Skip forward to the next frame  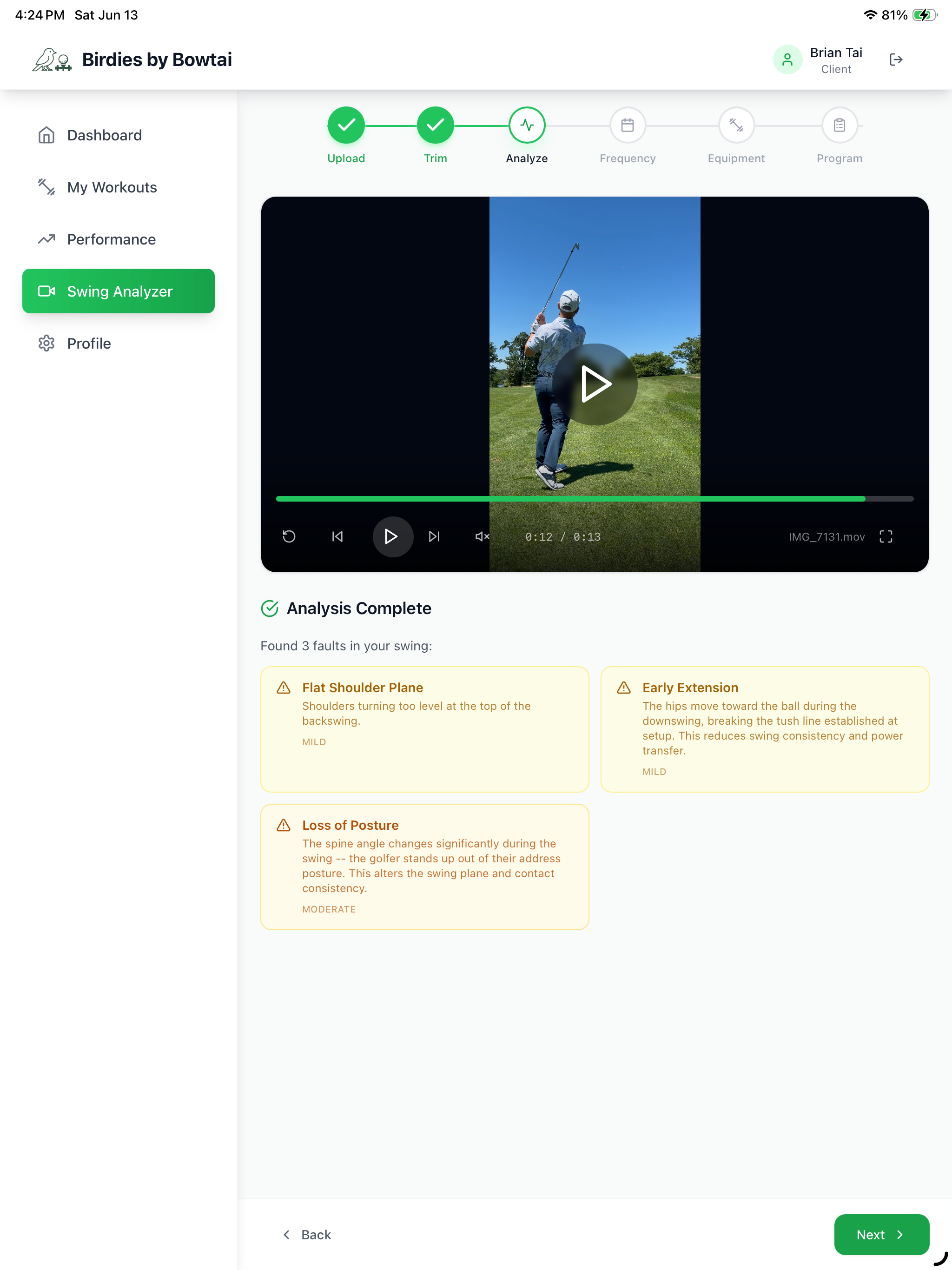coord(435,537)
